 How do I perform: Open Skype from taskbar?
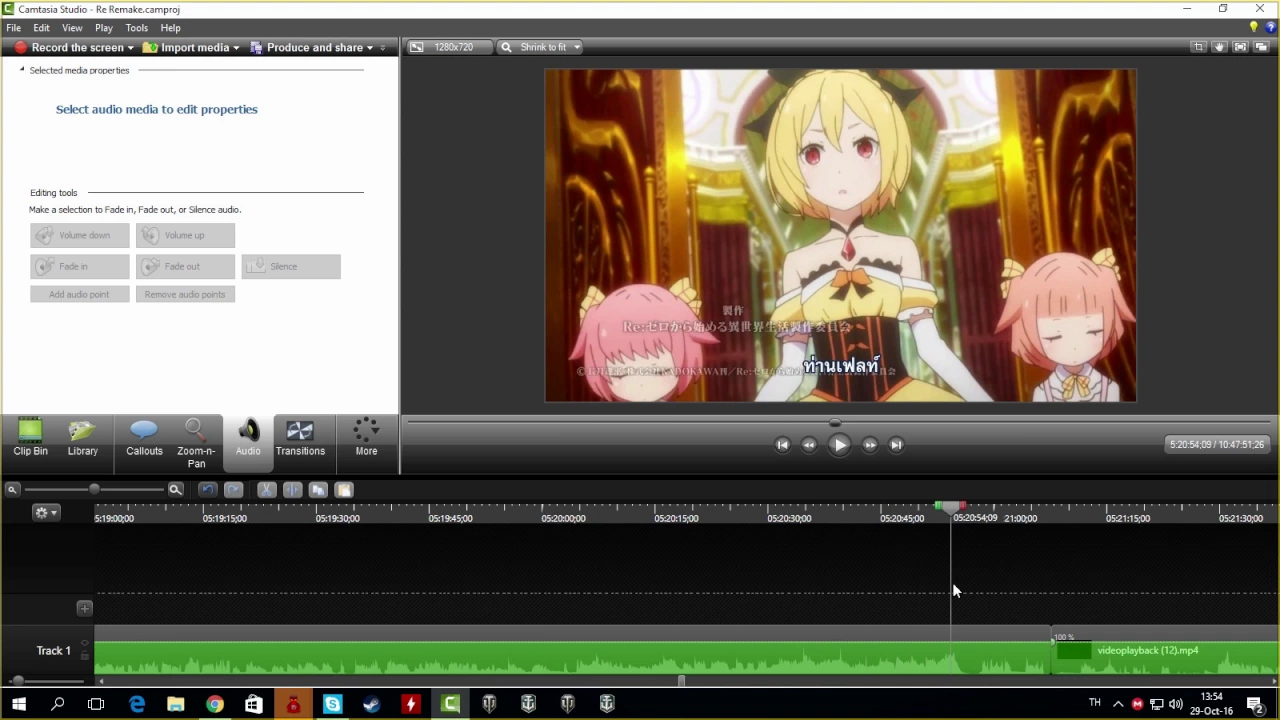pos(332,704)
